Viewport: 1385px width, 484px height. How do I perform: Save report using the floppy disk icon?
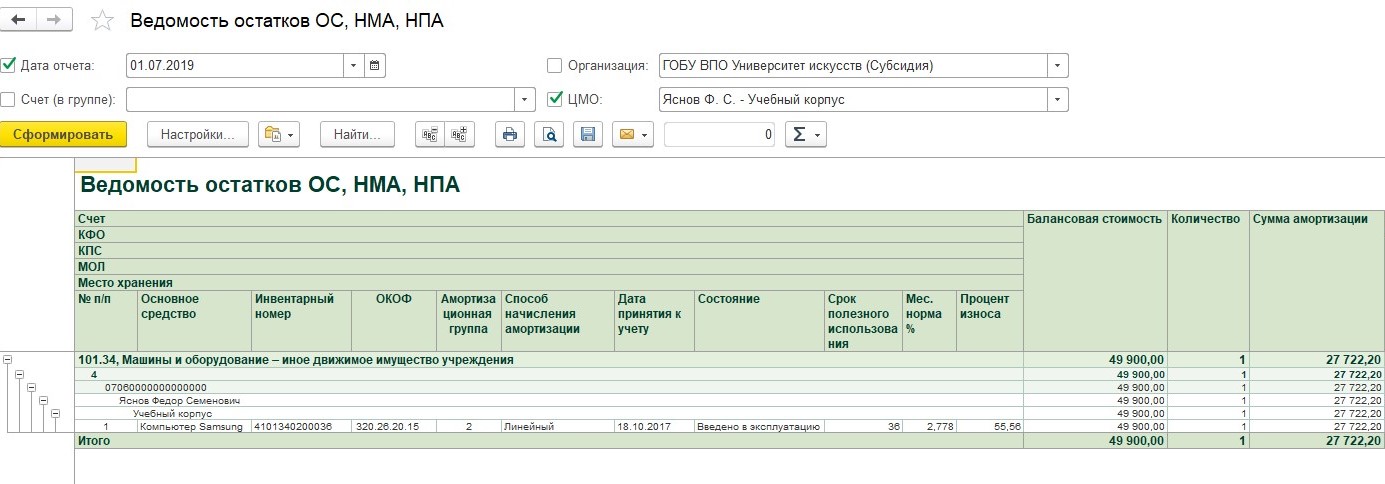pyautogui.click(x=588, y=134)
